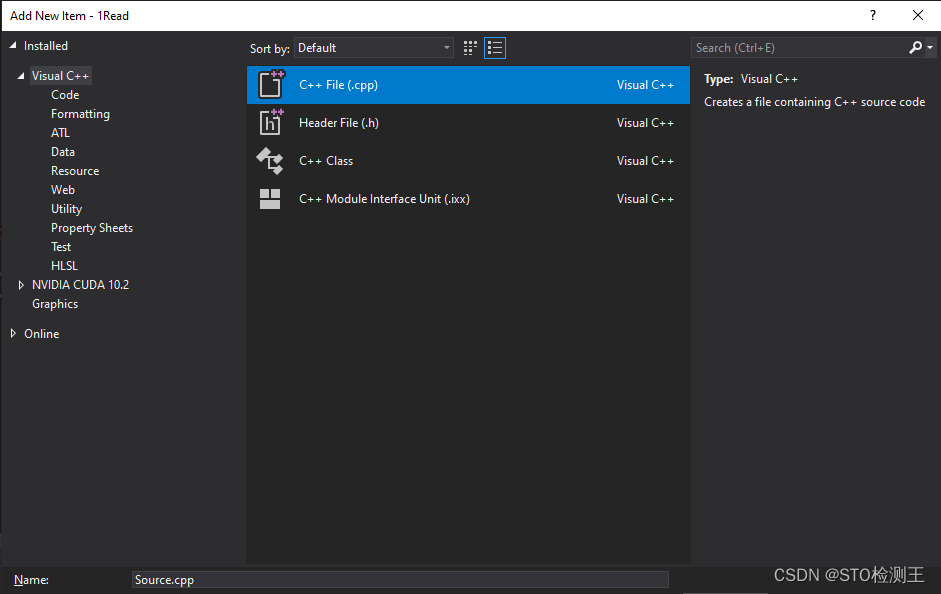Click the help question mark icon
This screenshot has height=594, width=941.
(872, 15)
